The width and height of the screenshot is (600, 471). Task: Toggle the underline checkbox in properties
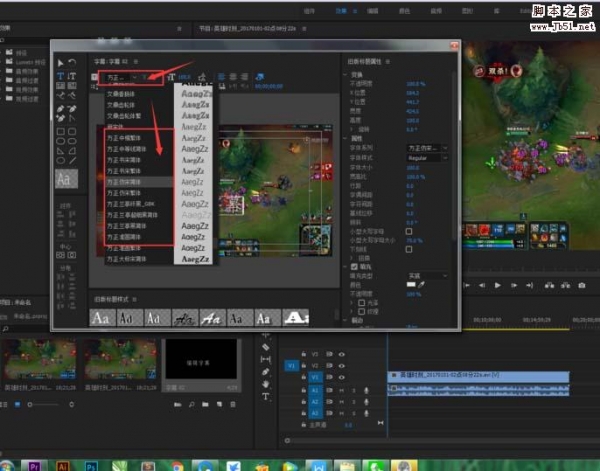point(410,250)
